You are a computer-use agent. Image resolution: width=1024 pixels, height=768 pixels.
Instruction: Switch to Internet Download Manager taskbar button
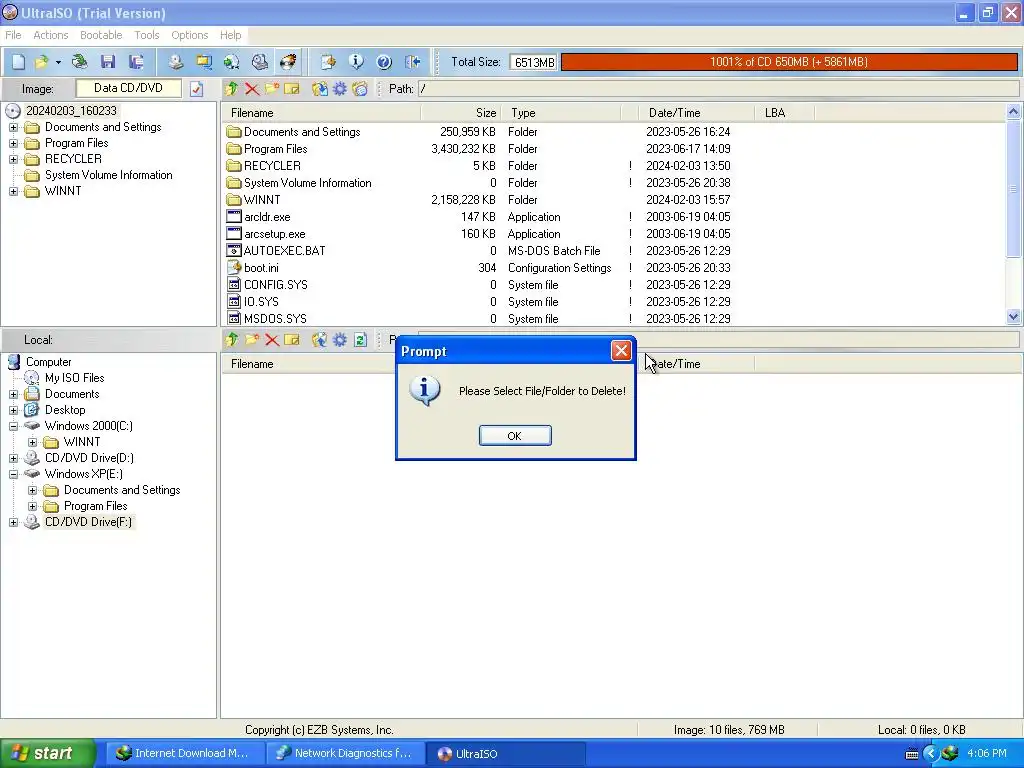pyautogui.click(x=184, y=754)
